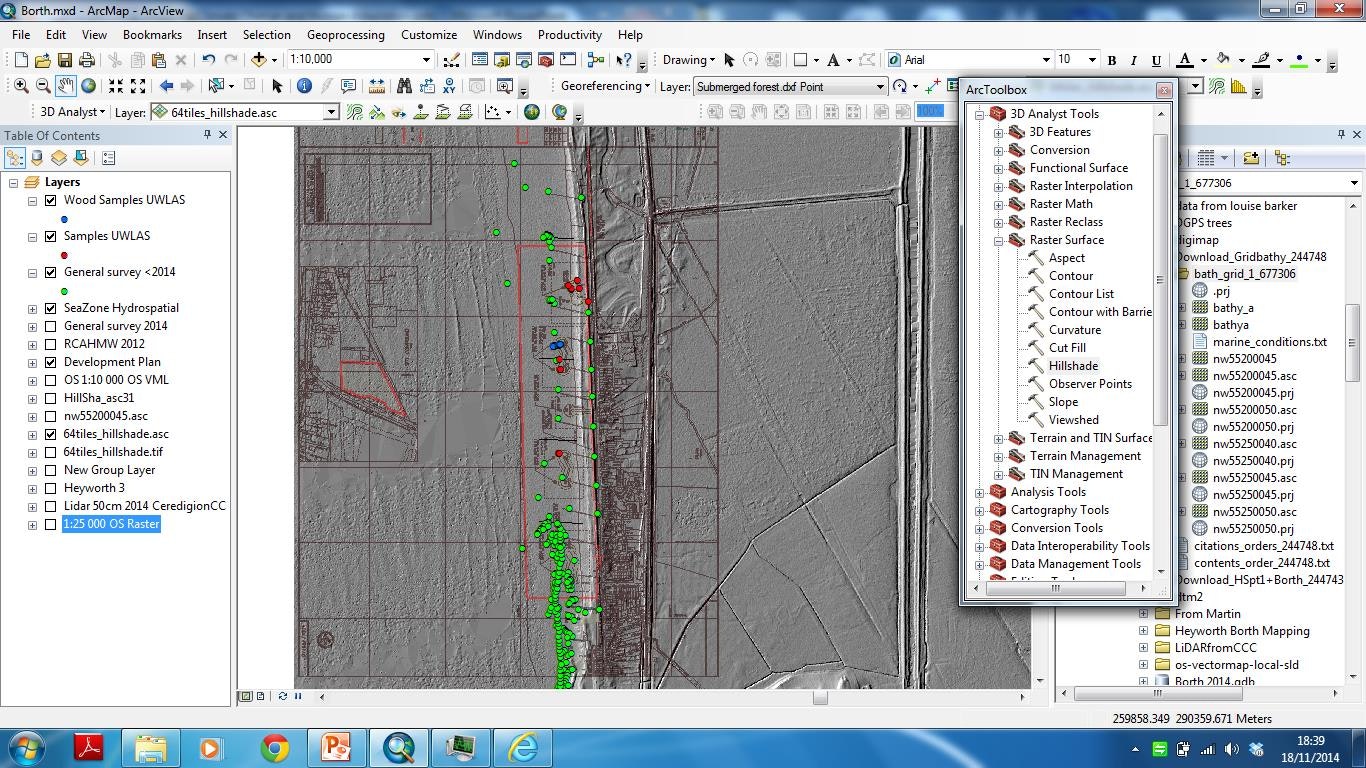Image resolution: width=1366 pixels, height=768 pixels.
Task: Launch ArcGlobe from 3D Analyst toolbar
Action: (x=560, y=112)
